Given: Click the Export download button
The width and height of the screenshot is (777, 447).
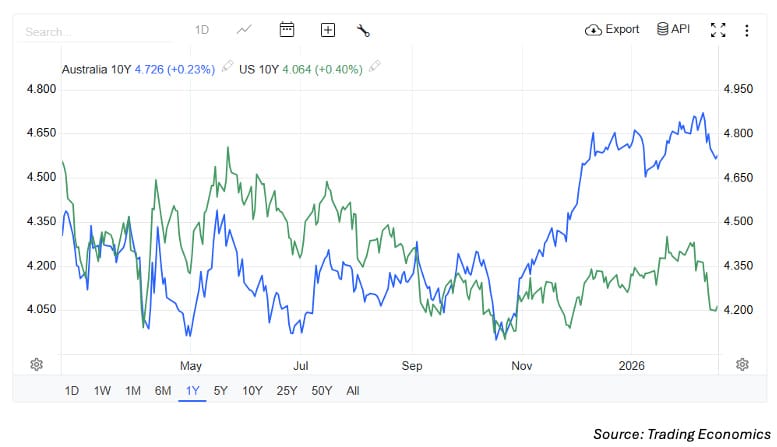Looking at the screenshot, I should pos(612,29).
